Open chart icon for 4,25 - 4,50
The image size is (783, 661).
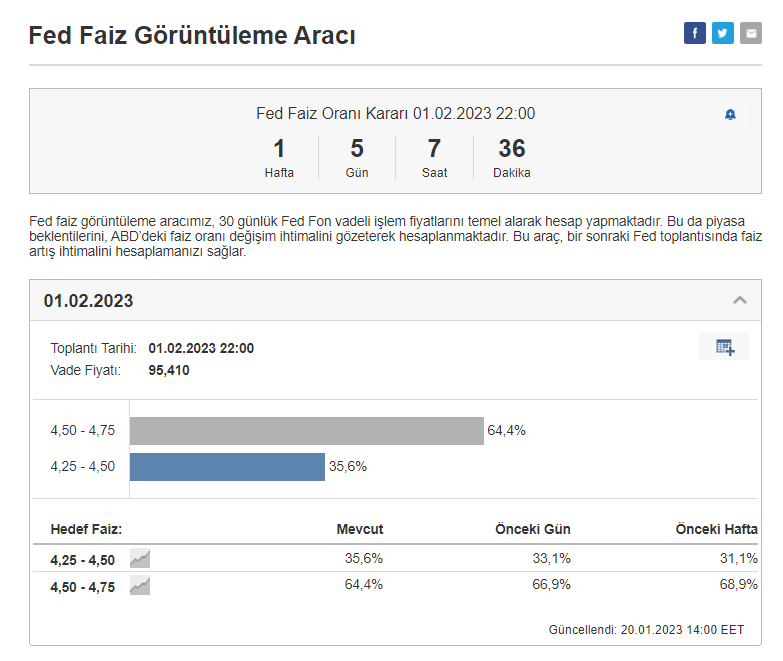pos(140,558)
